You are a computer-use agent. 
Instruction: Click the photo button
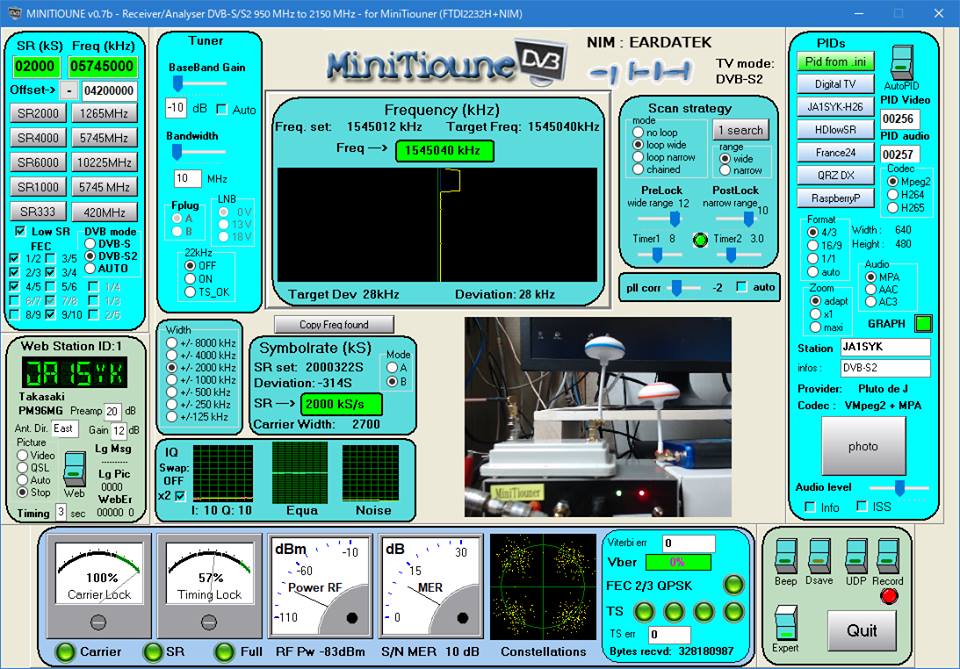click(x=863, y=446)
